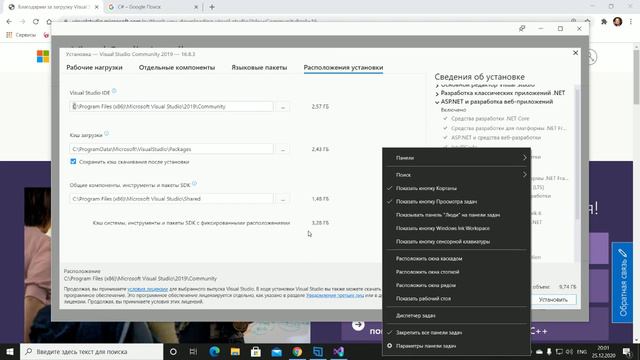Choose Показать рабочий стол
This screenshot has height=360, width=640.
456,298
